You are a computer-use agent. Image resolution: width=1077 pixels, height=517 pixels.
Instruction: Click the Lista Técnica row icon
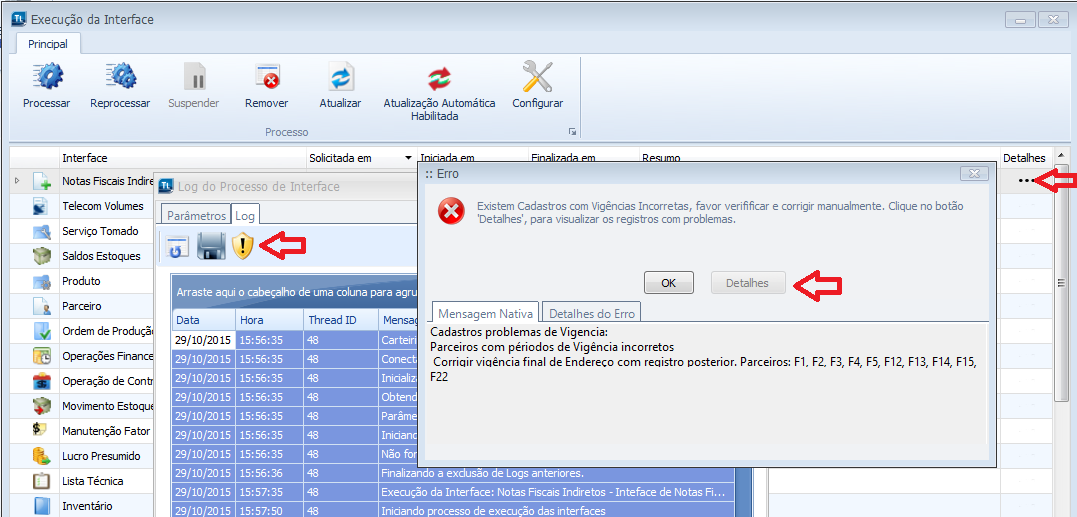42,481
